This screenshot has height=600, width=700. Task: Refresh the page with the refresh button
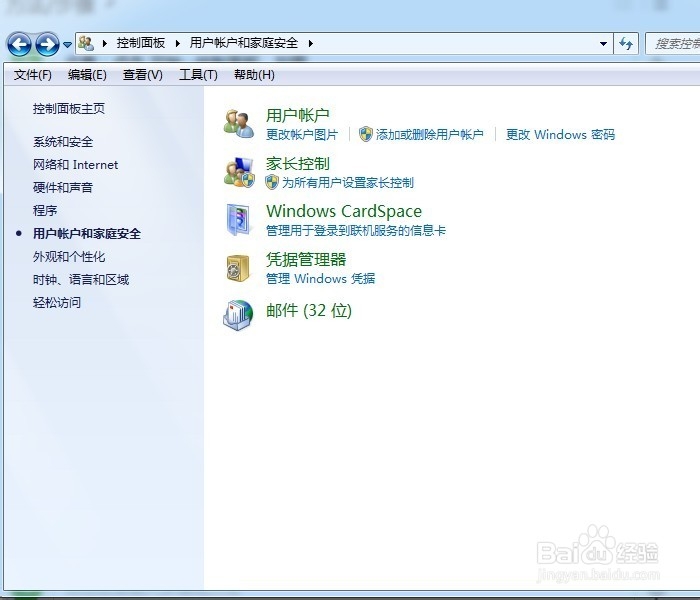pyautogui.click(x=626, y=44)
